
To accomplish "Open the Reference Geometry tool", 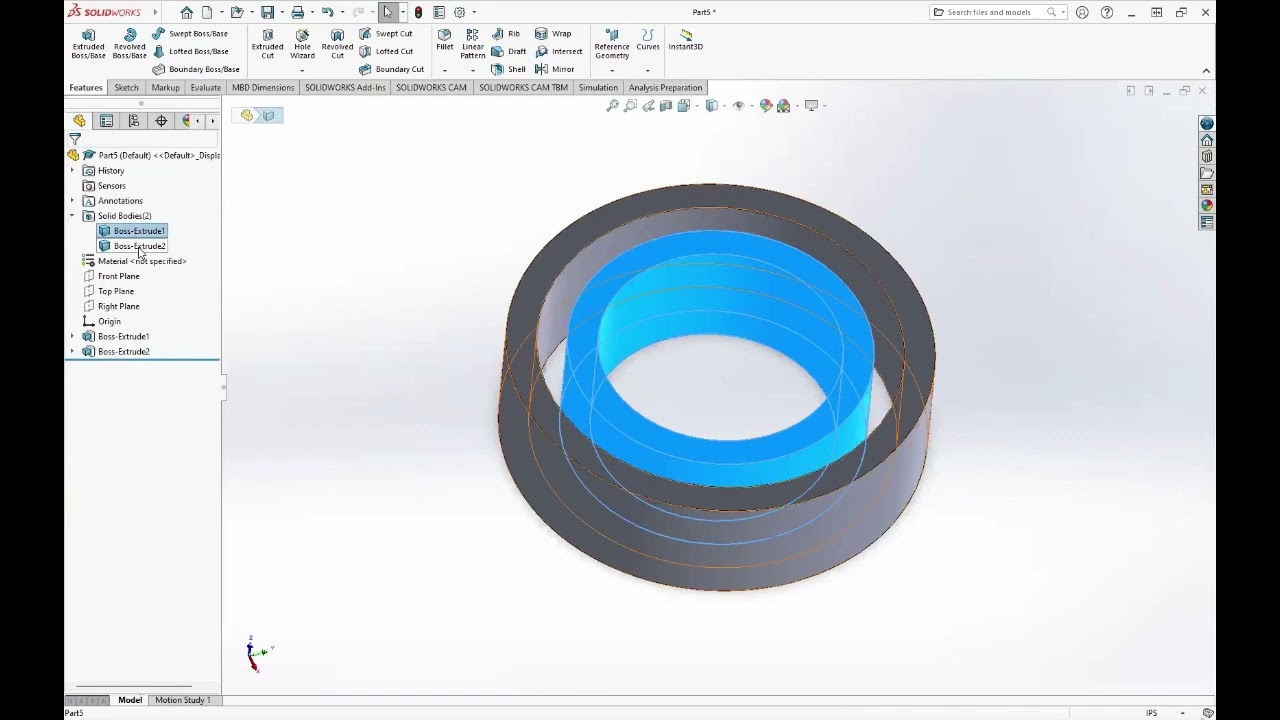I will point(612,43).
